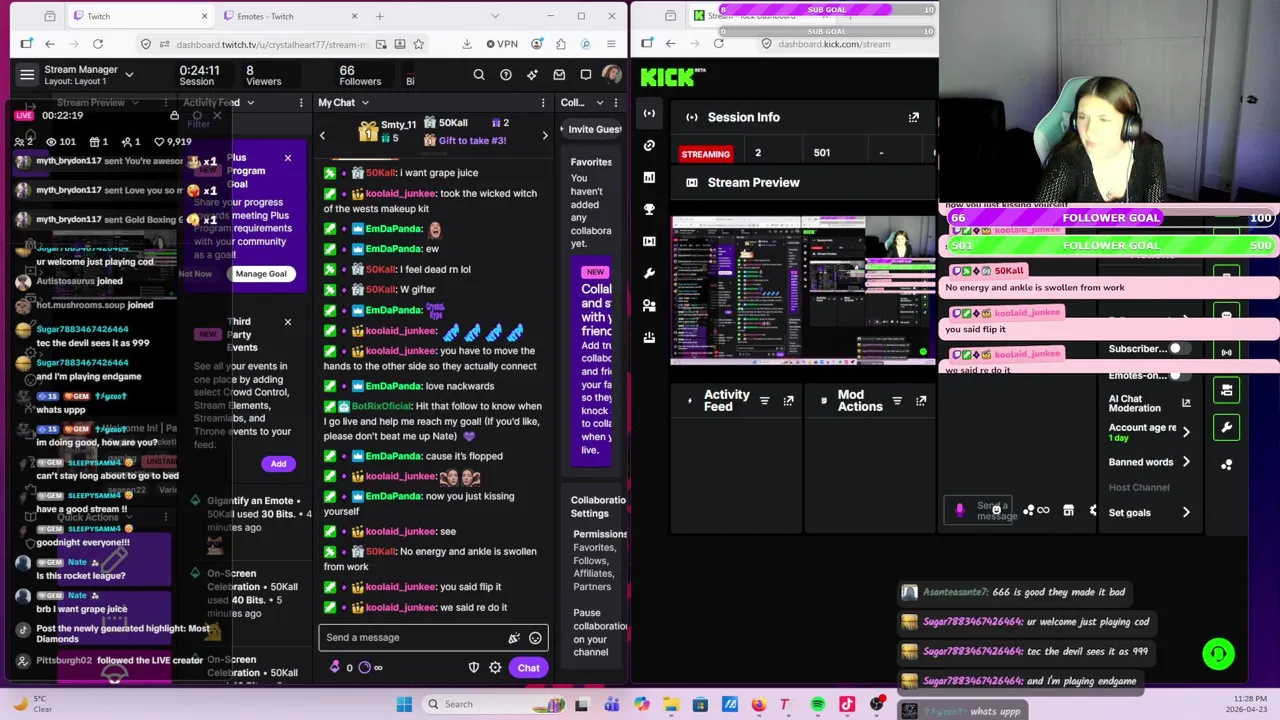Click the Windows taskbar Search box
The width and height of the screenshot is (1280, 720).
(496, 704)
